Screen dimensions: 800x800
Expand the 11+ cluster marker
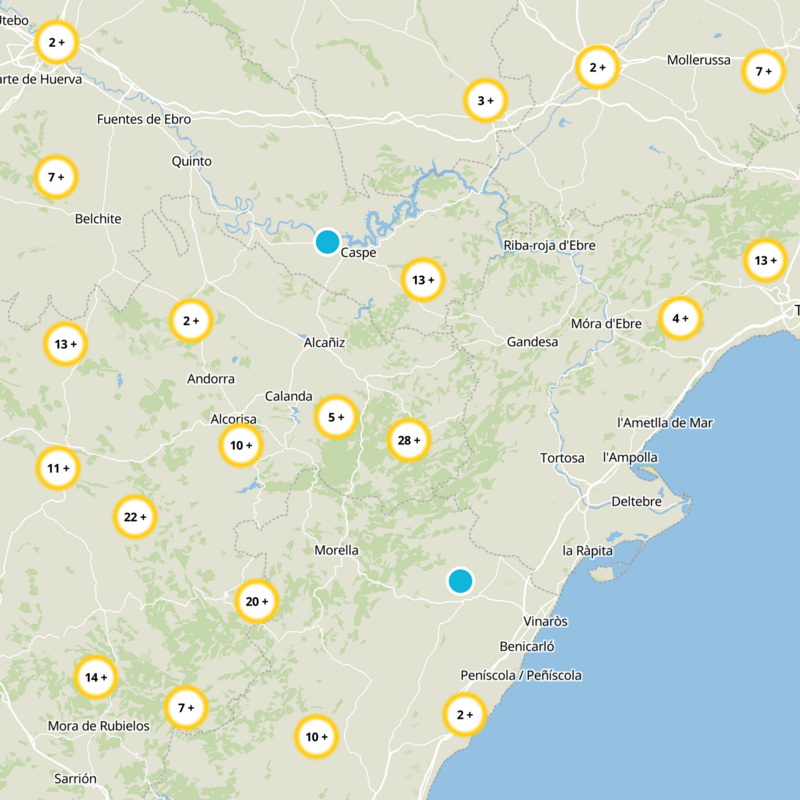[58, 468]
